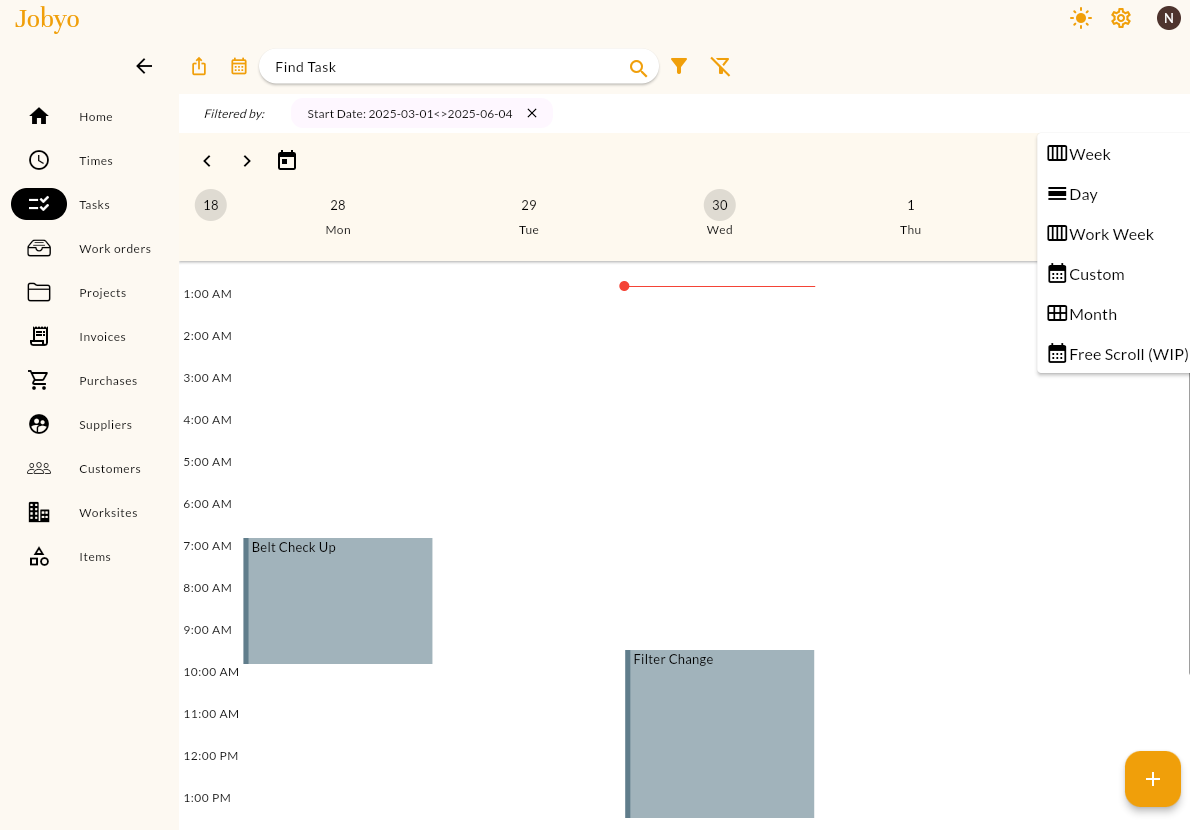Remove the Start Date filter chip
The width and height of the screenshot is (1190, 830).
click(x=531, y=113)
